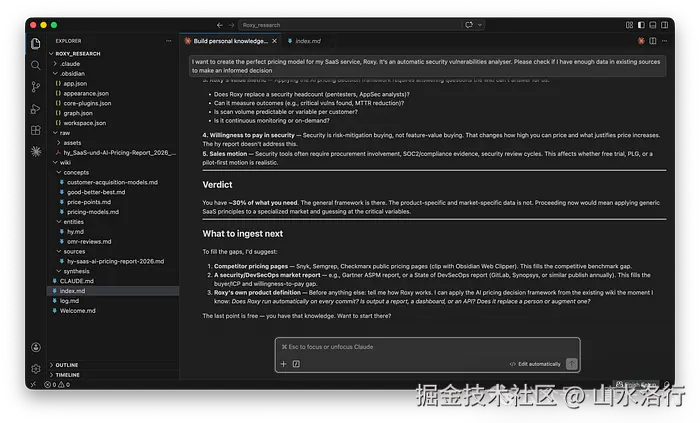
Task: Send the message with arrow button
Action: coord(571,364)
